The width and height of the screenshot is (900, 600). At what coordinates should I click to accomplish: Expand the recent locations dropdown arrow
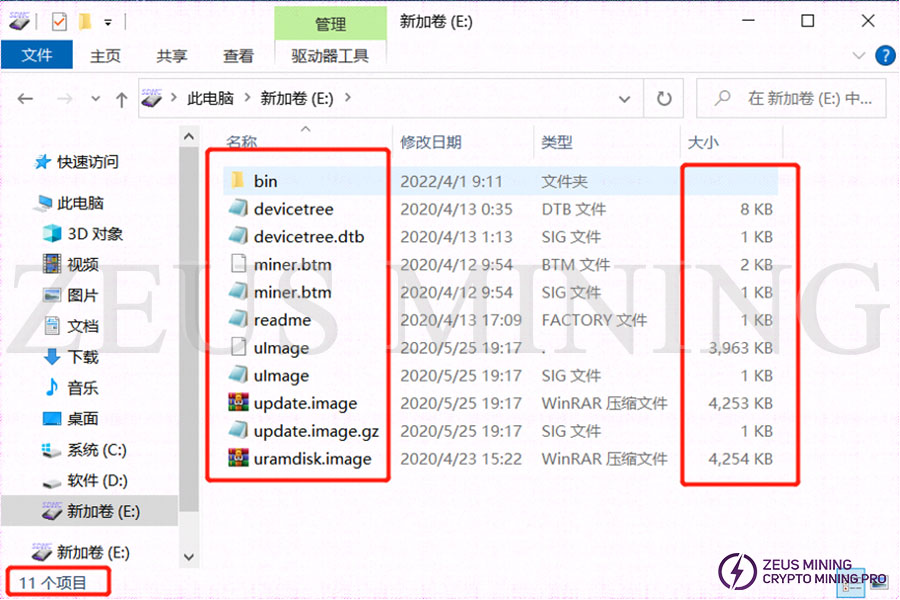[96, 99]
